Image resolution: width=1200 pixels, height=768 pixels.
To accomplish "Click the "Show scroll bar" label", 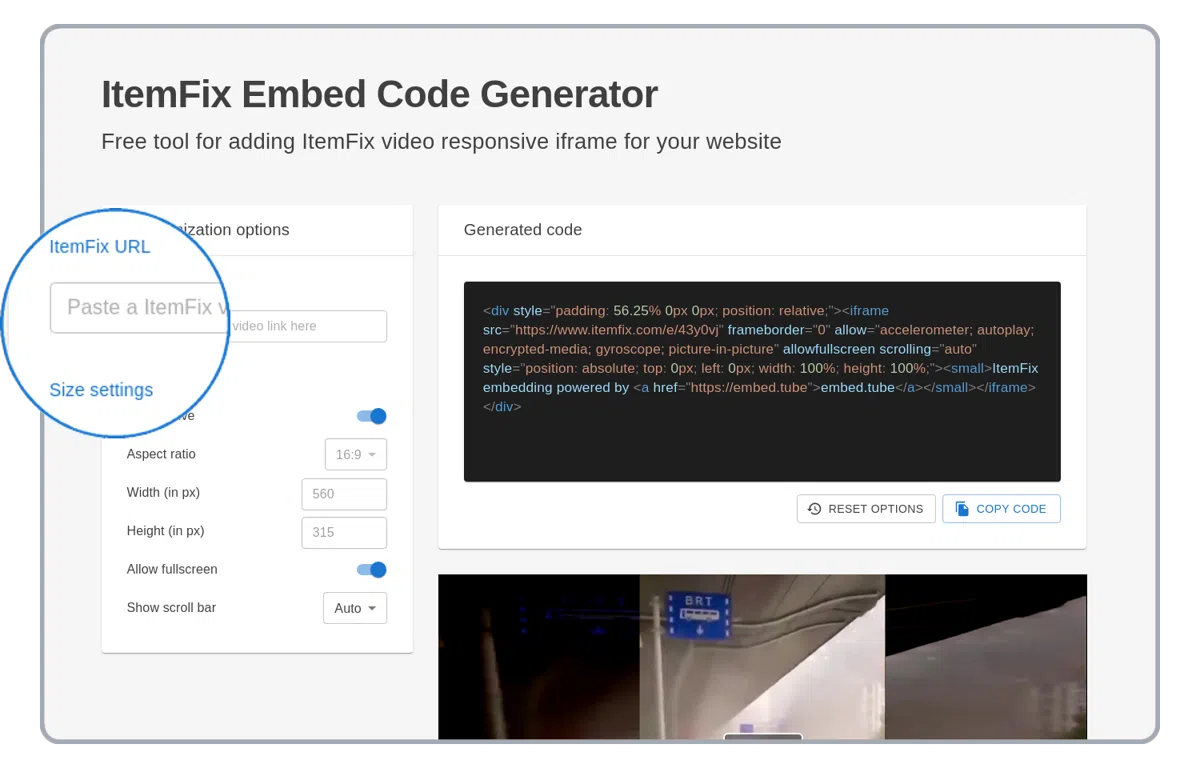I will click(x=171, y=608).
